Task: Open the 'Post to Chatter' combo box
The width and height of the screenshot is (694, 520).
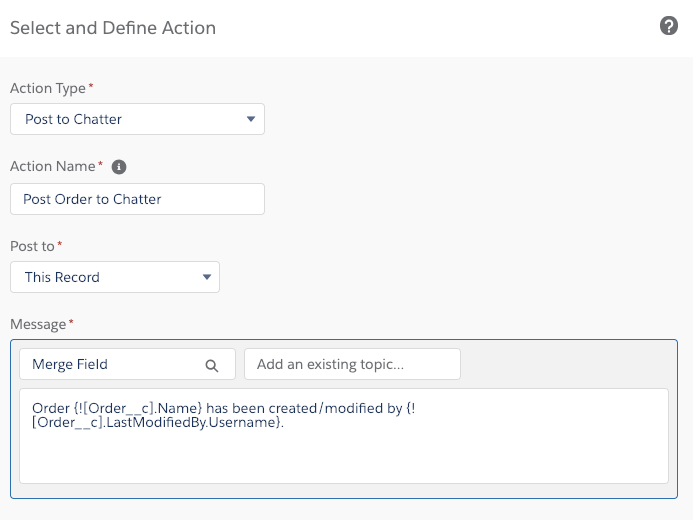Action: pos(137,119)
